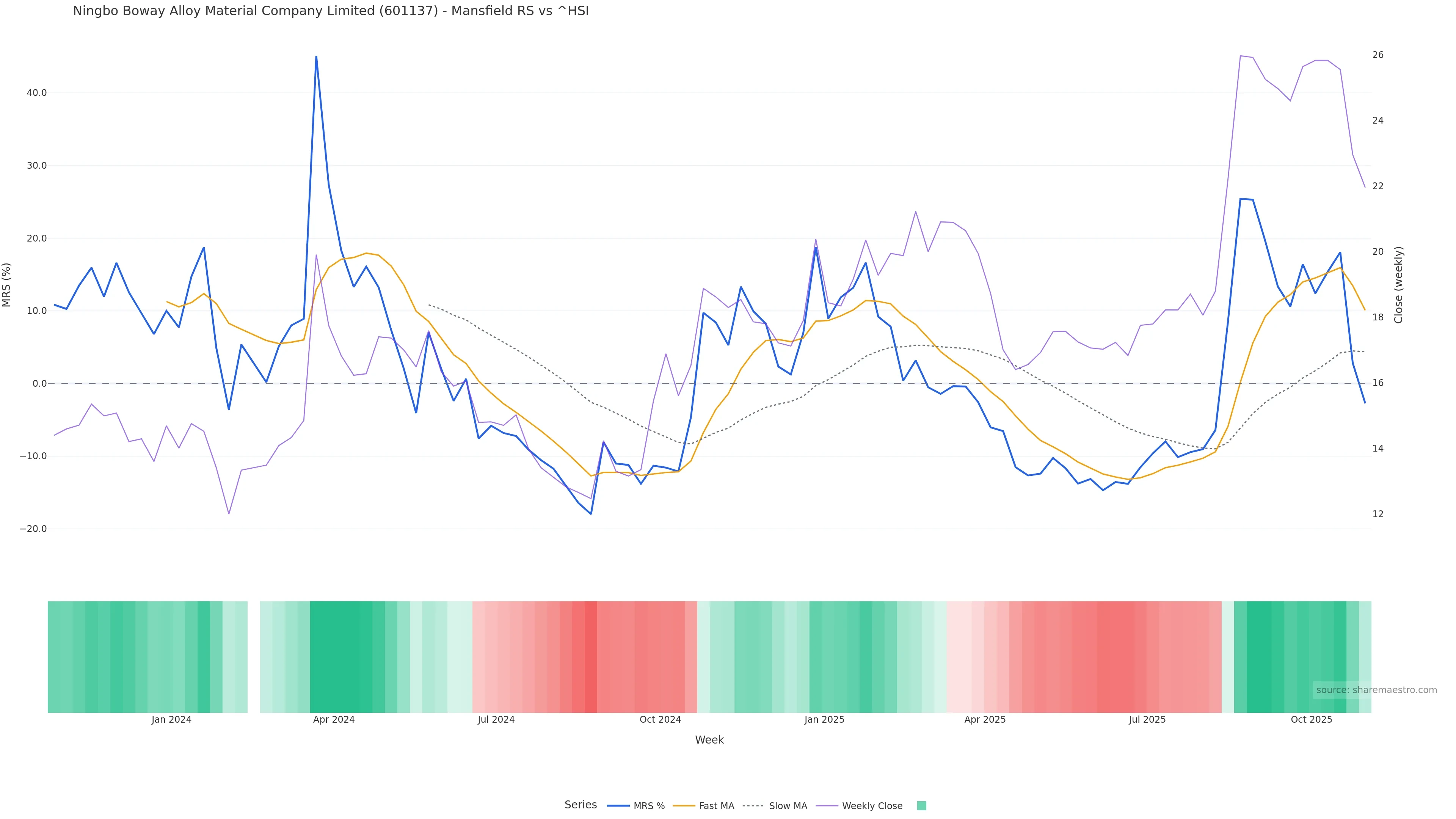
Task: Click the chart title text
Action: pyautogui.click(x=331, y=11)
